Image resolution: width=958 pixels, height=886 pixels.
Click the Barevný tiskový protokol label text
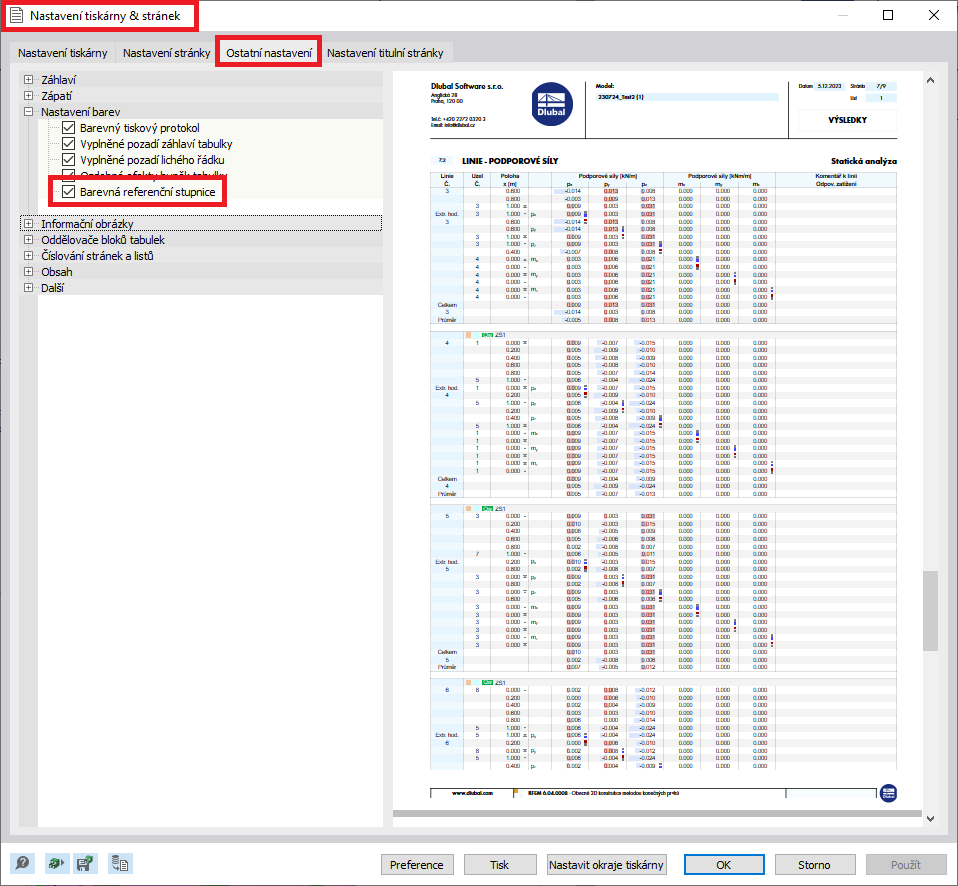(139, 128)
